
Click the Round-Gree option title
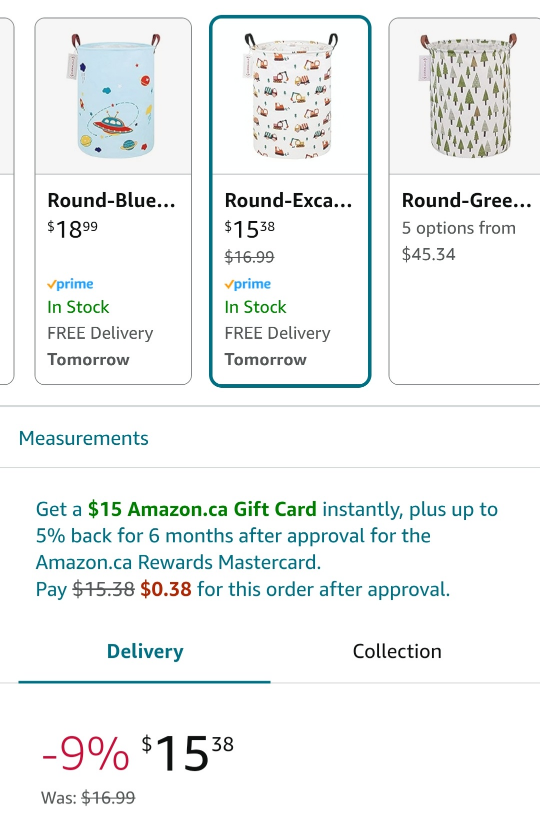(466, 200)
